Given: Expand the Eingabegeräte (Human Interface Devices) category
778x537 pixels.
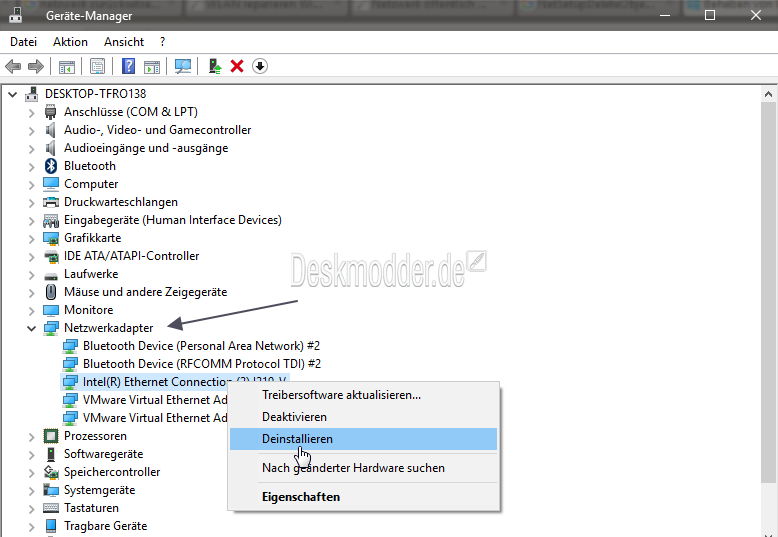Looking at the screenshot, I should (x=31, y=220).
